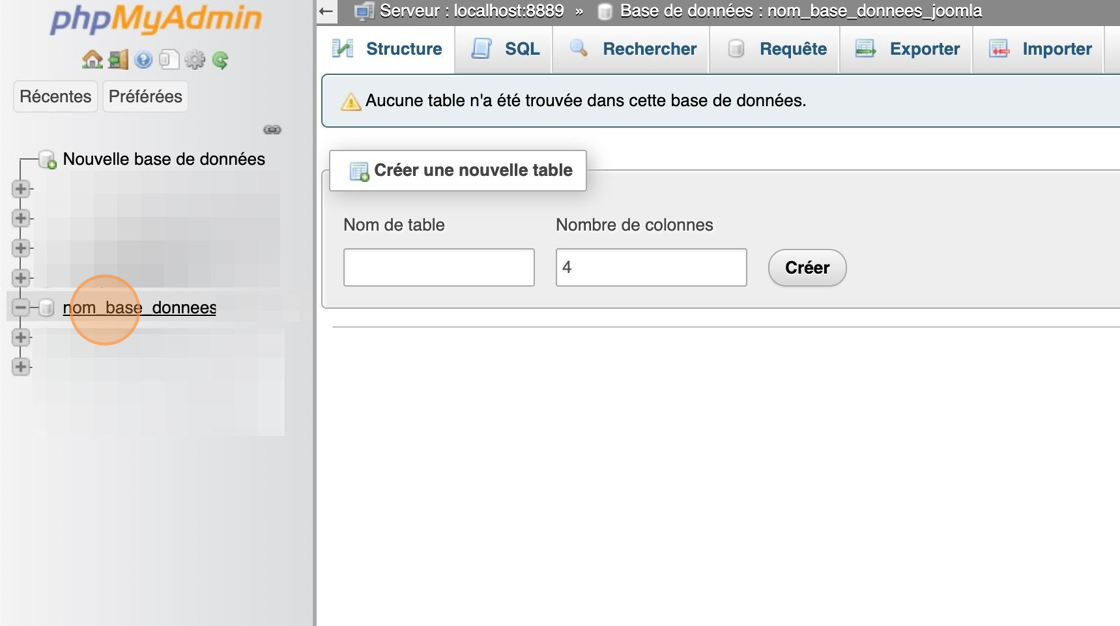
Task: Open phpMyAdmin help via question mark icon
Action: [x=144, y=60]
